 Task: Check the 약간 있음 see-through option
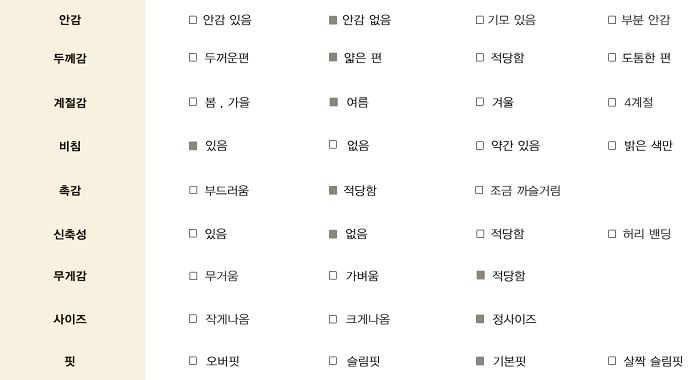[479, 146]
